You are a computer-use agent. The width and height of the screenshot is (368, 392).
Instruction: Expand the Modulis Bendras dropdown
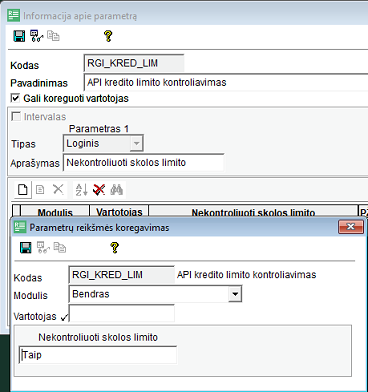[x=235, y=294]
